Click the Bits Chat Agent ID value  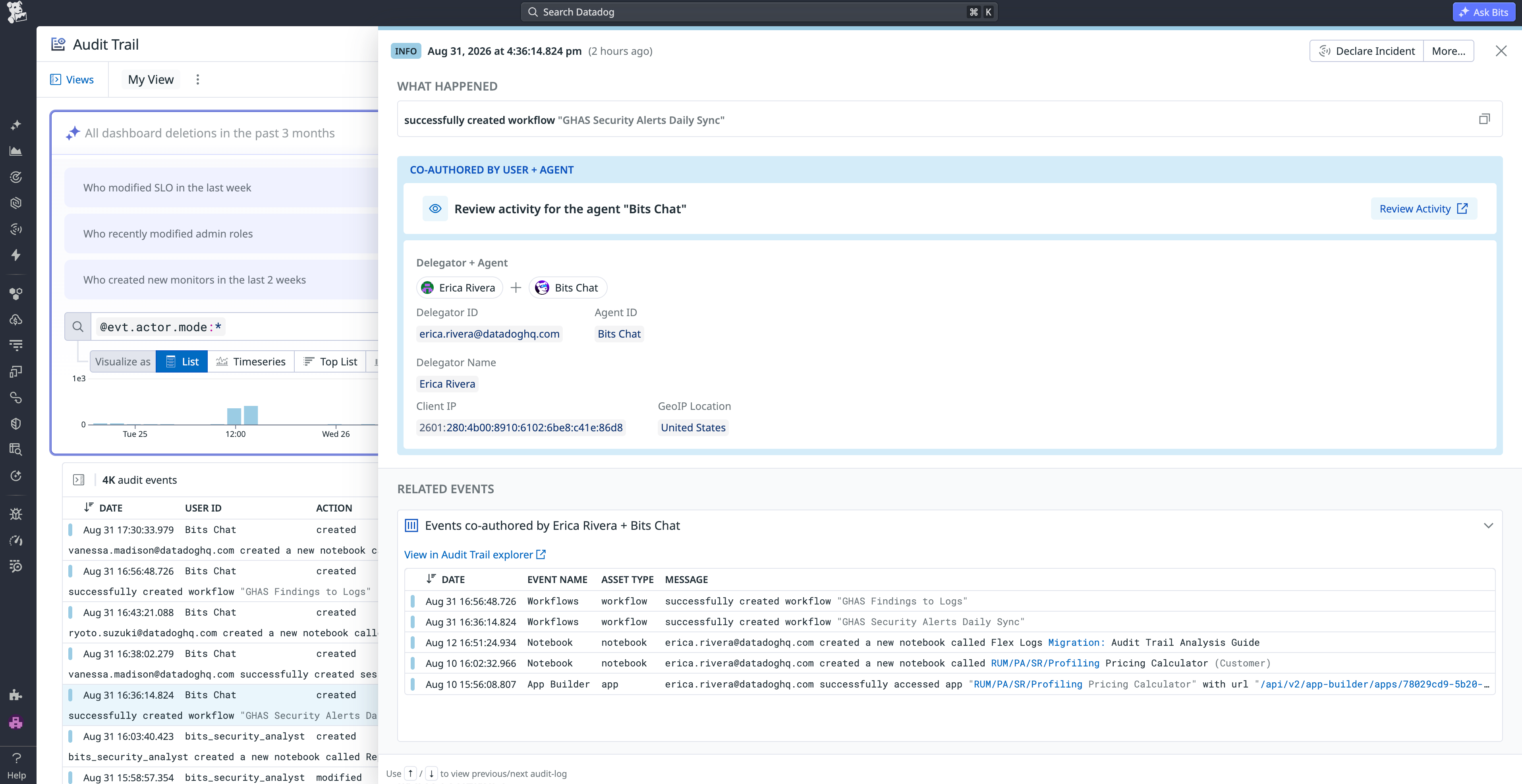619,334
